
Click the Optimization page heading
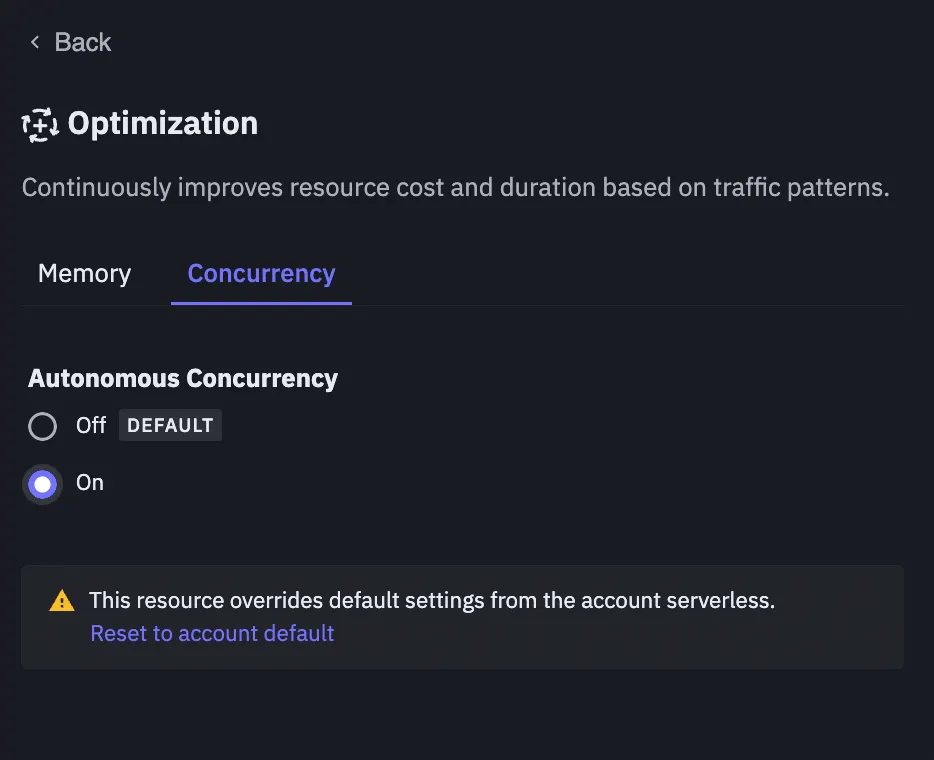(163, 124)
